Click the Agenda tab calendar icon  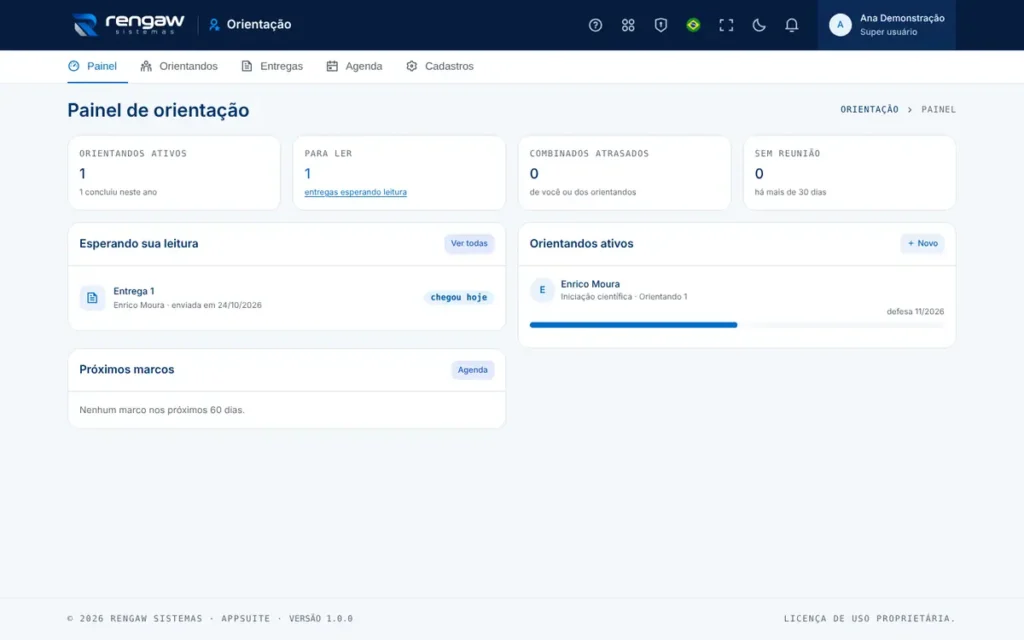tap(332, 66)
